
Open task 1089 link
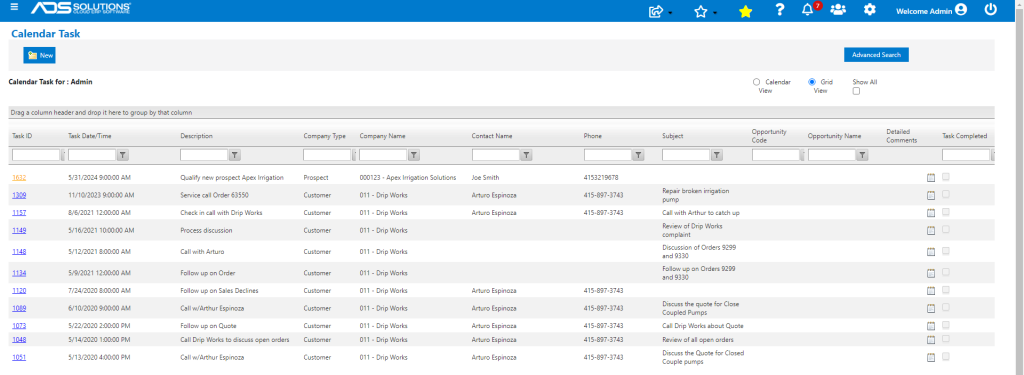tap(19, 308)
